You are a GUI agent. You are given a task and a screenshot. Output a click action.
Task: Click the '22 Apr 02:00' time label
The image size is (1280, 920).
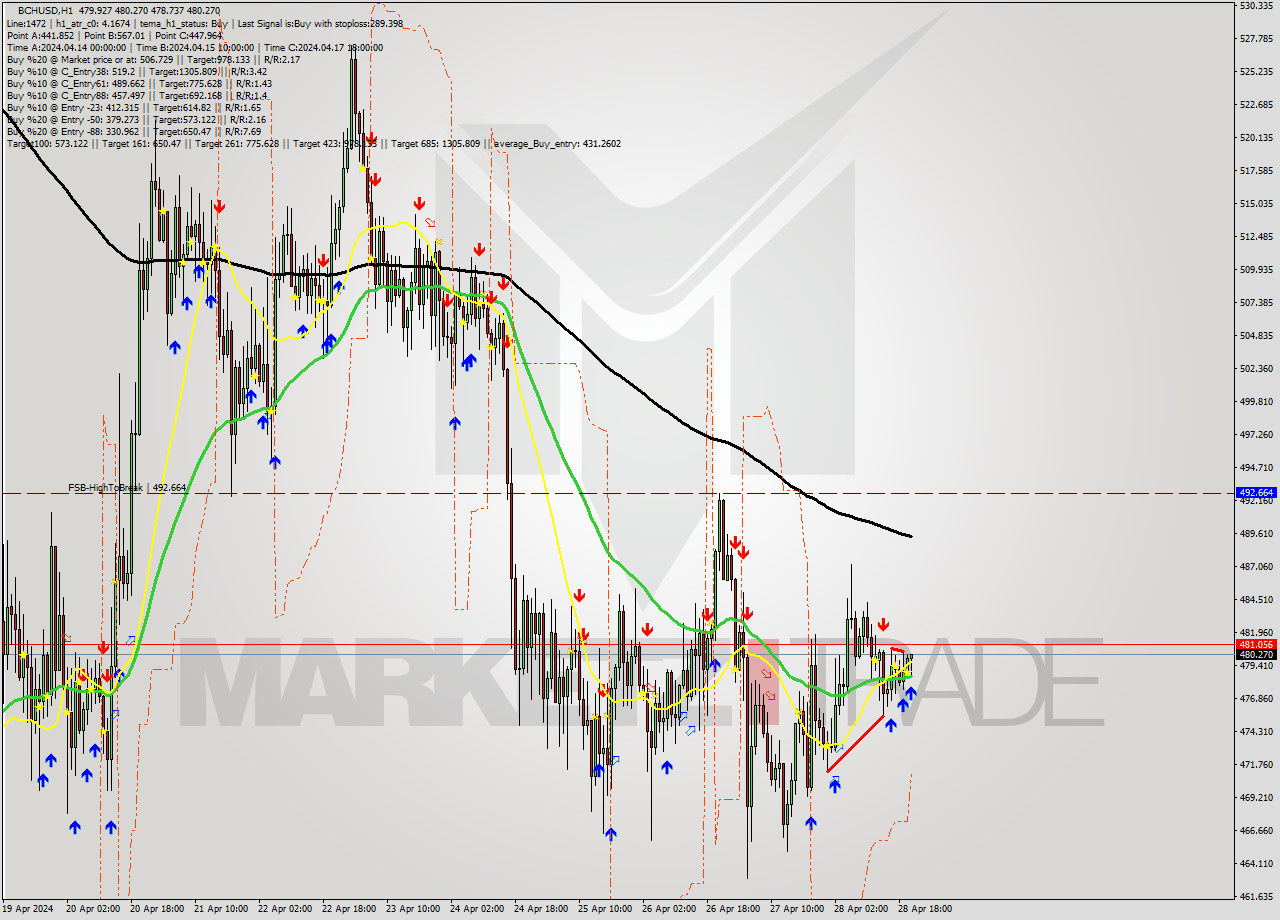(x=285, y=909)
